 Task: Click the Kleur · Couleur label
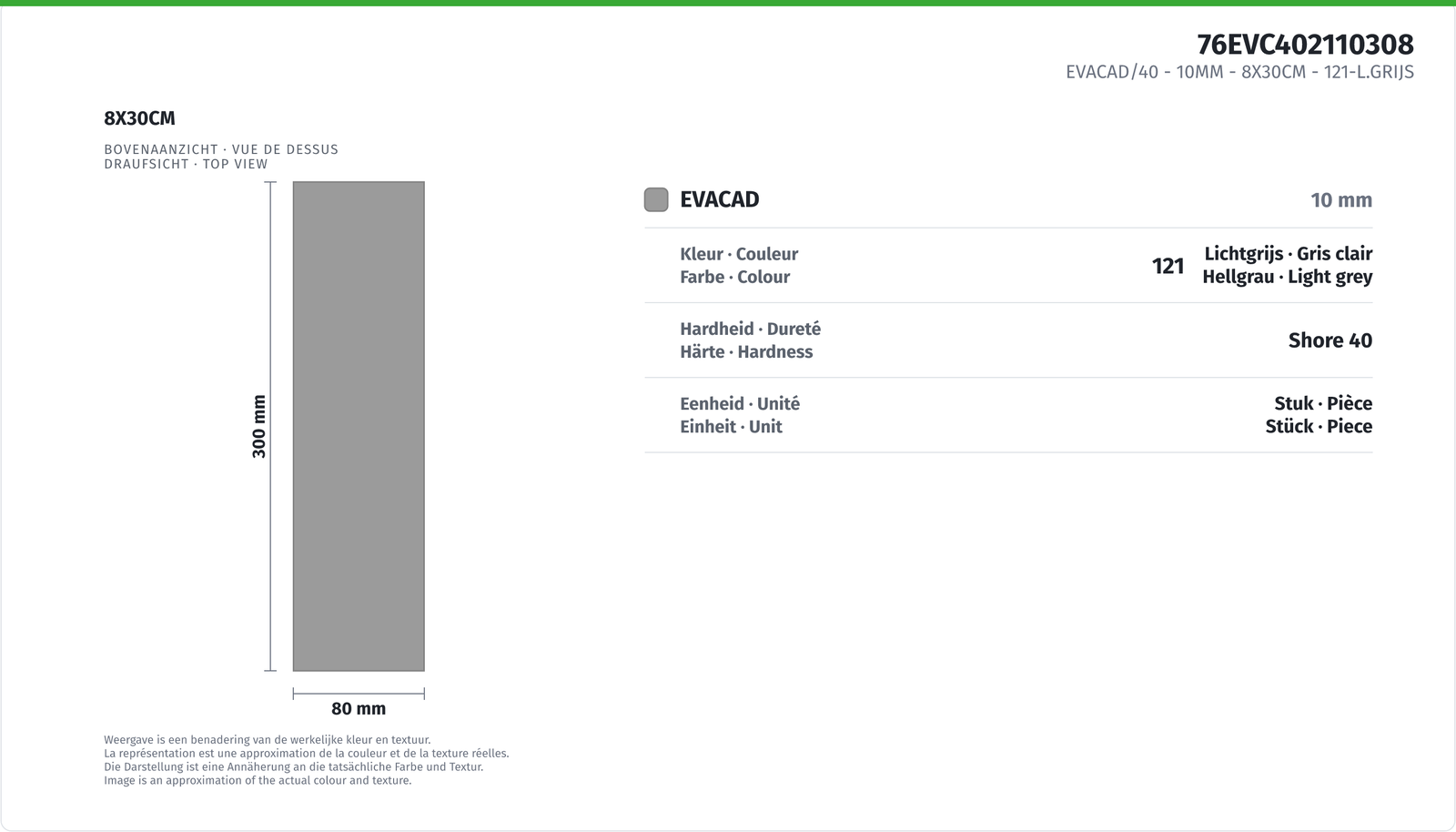click(739, 254)
